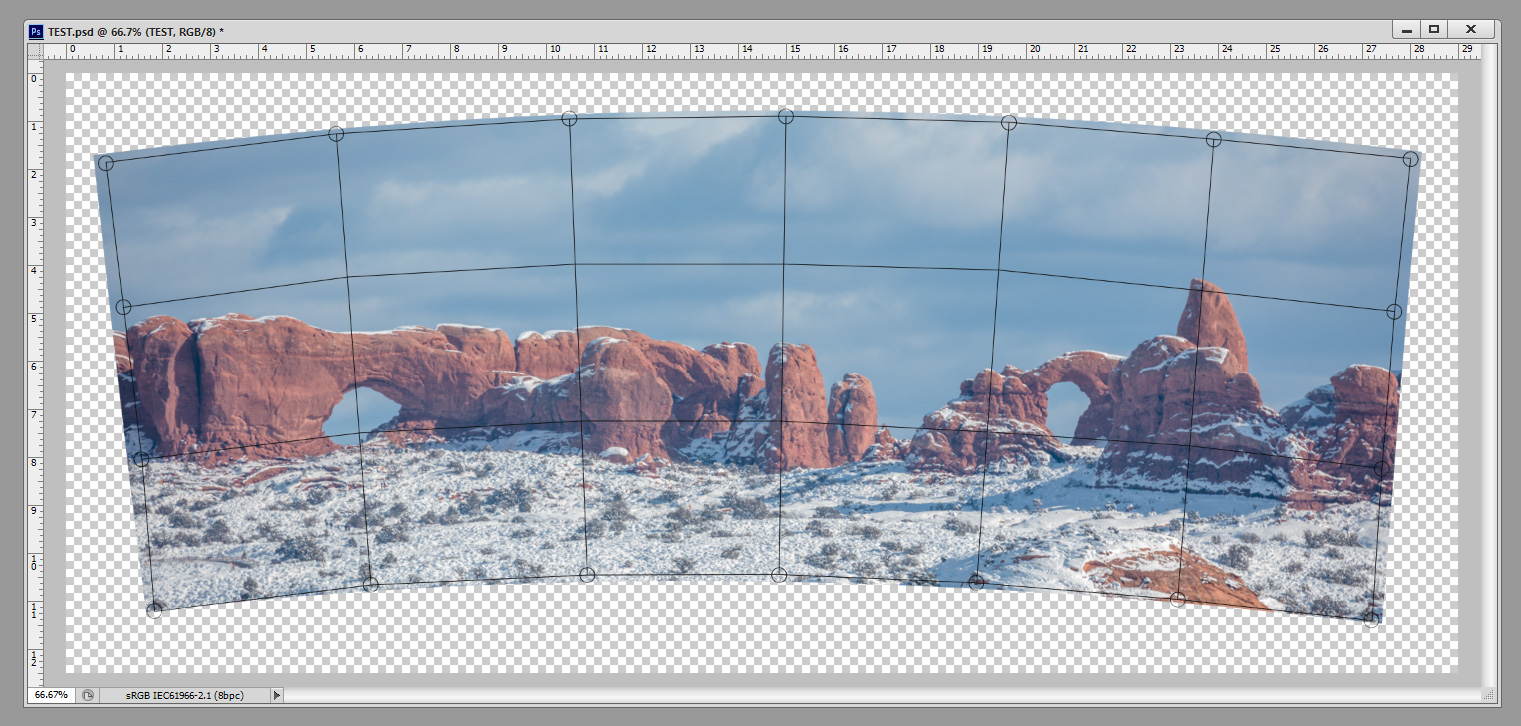1521x726 pixels.
Task: Click the 66.67% zoom level field
Action: click(51, 695)
